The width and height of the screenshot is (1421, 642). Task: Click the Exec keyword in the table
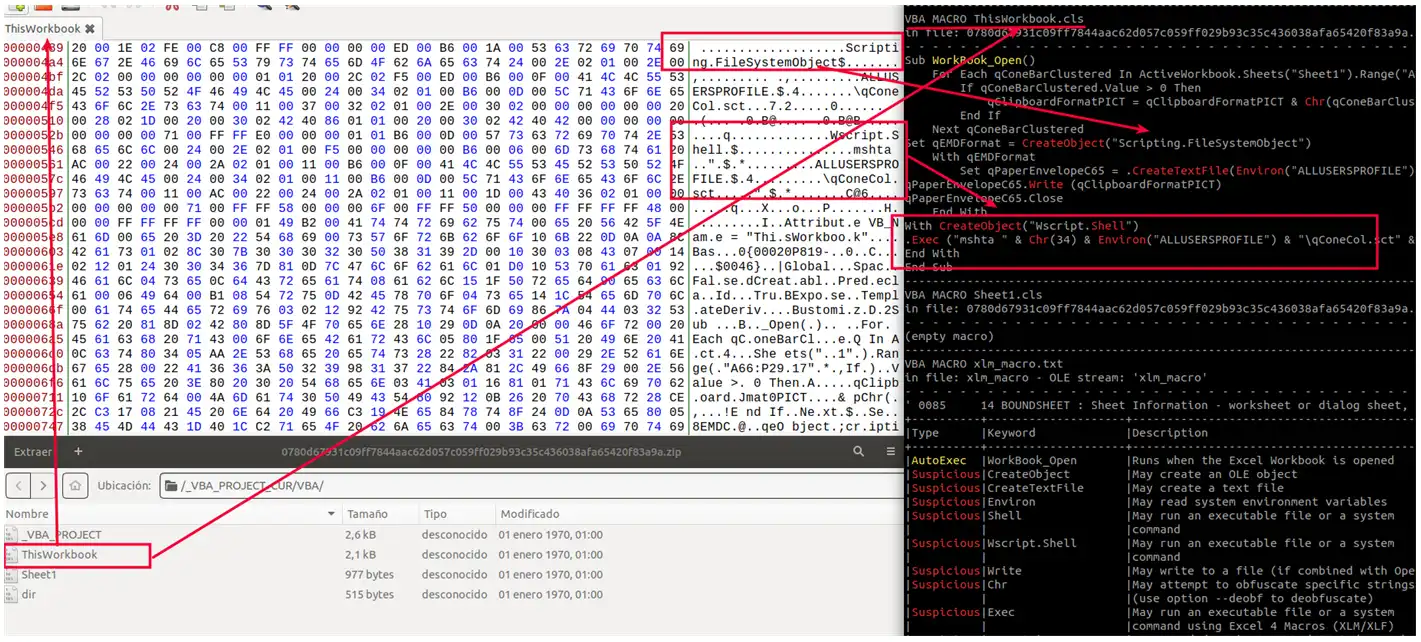(1001, 612)
